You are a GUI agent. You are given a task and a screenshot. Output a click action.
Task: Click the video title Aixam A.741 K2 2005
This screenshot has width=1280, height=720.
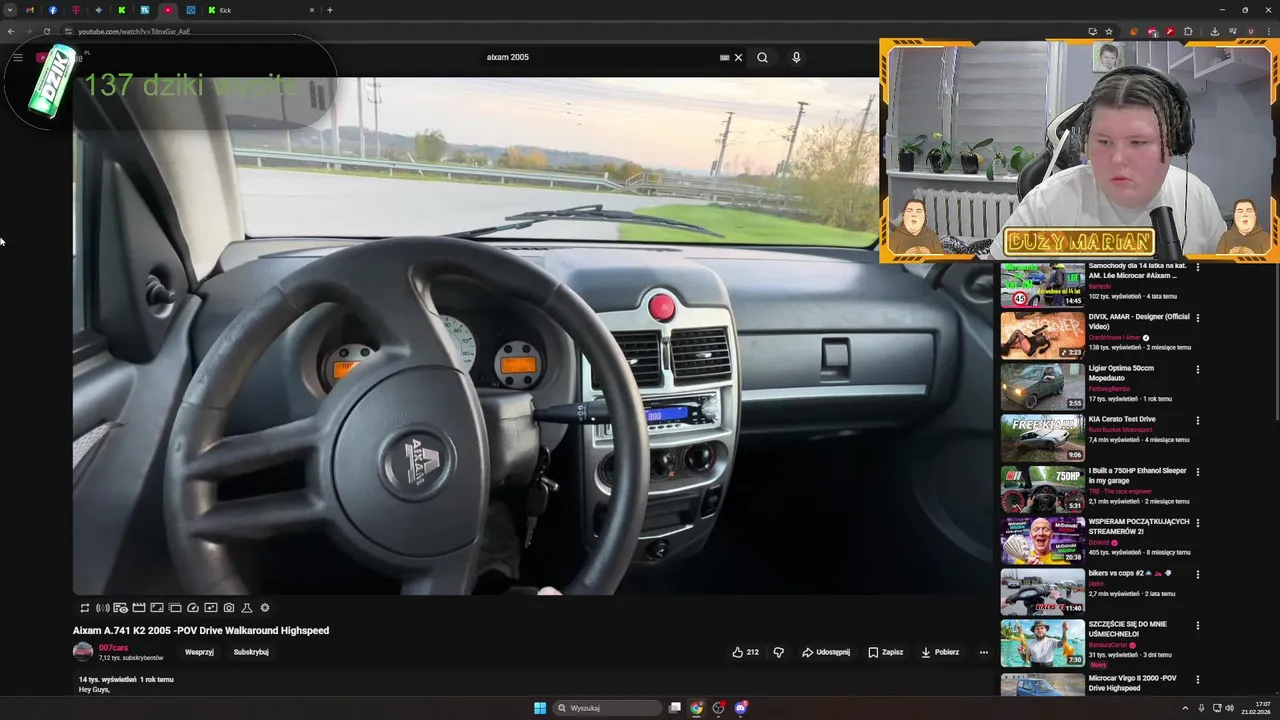[201, 631]
